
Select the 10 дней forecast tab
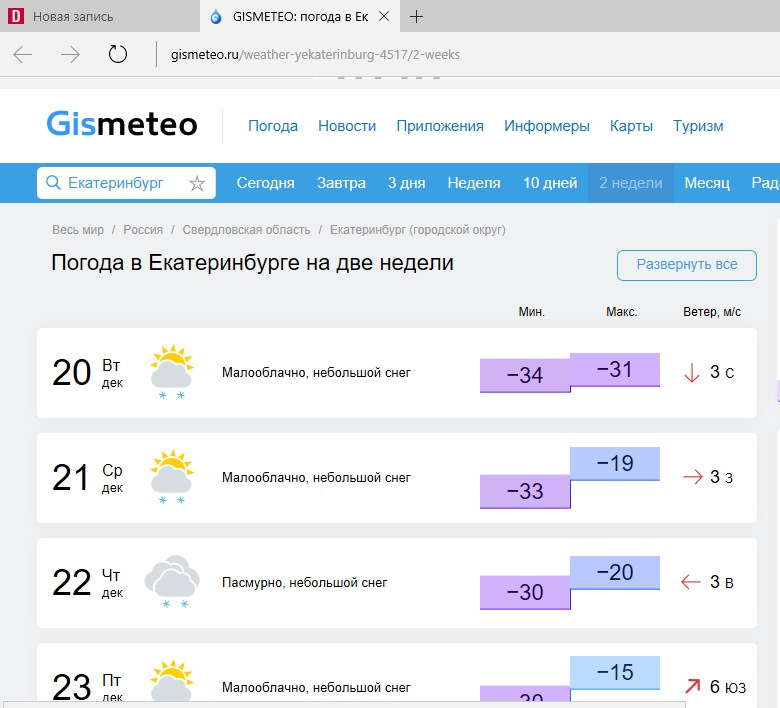click(x=550, y=183)
